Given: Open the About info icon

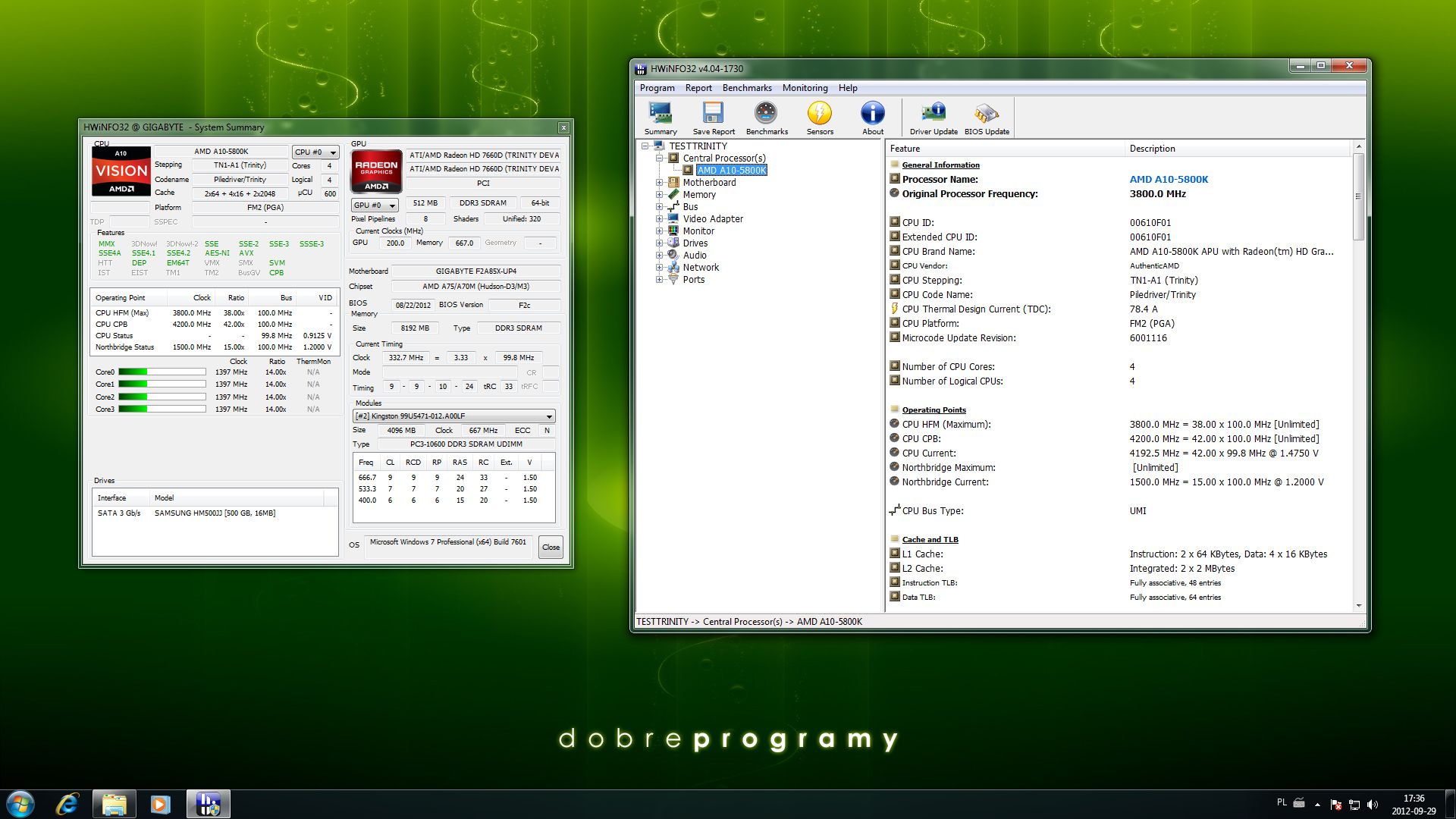Looking at the screenshot, I should click(872, 118).
